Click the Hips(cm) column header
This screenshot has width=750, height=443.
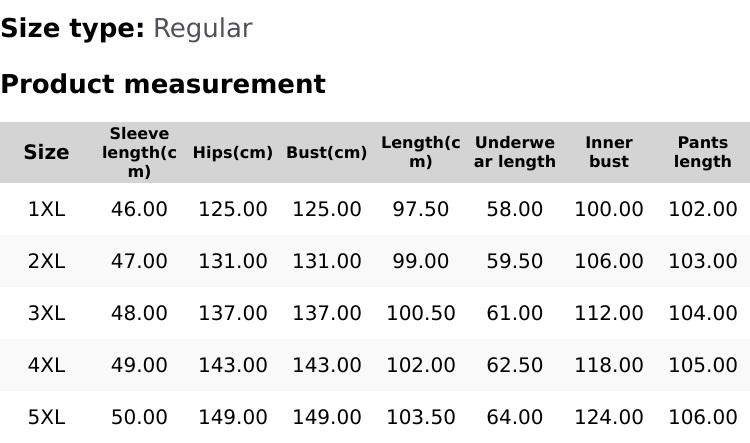(x=233, y=152)
